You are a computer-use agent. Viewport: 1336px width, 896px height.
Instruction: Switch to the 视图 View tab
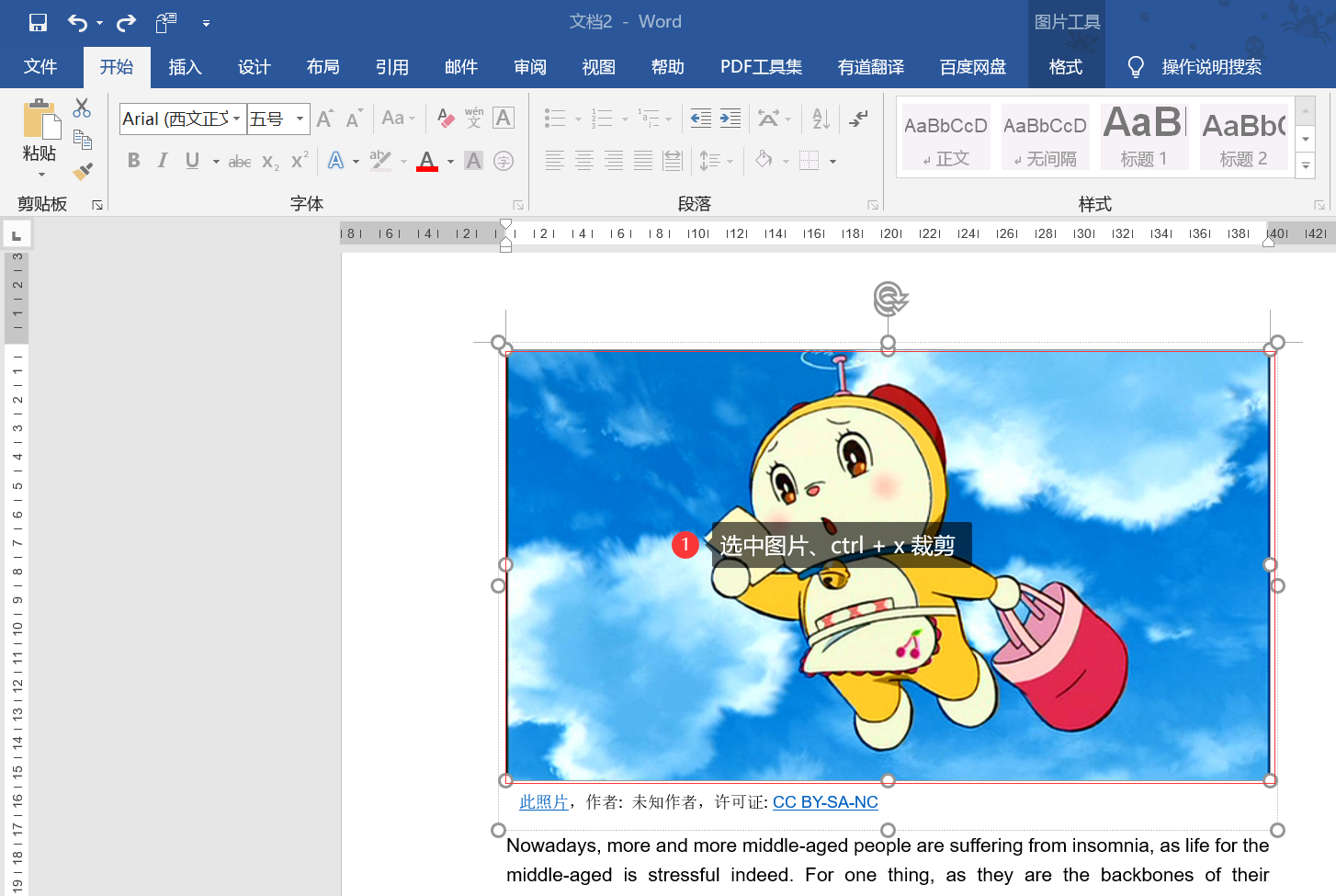click(599, 67)
